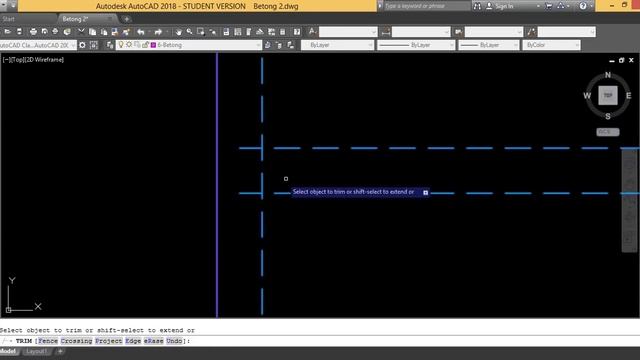Open Layer Properties Manager icon
This screenshot has width=640, height=360.
pyautogui.click(x=110, y=45)
